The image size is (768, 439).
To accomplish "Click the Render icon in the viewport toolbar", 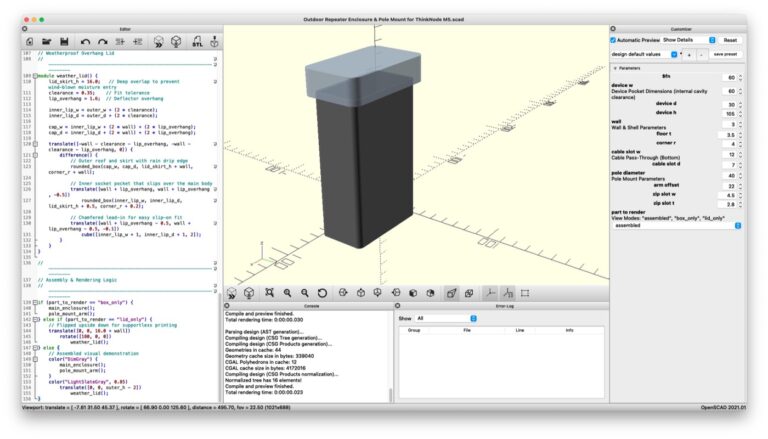I will pyautogui.click(x=249, y=293).
